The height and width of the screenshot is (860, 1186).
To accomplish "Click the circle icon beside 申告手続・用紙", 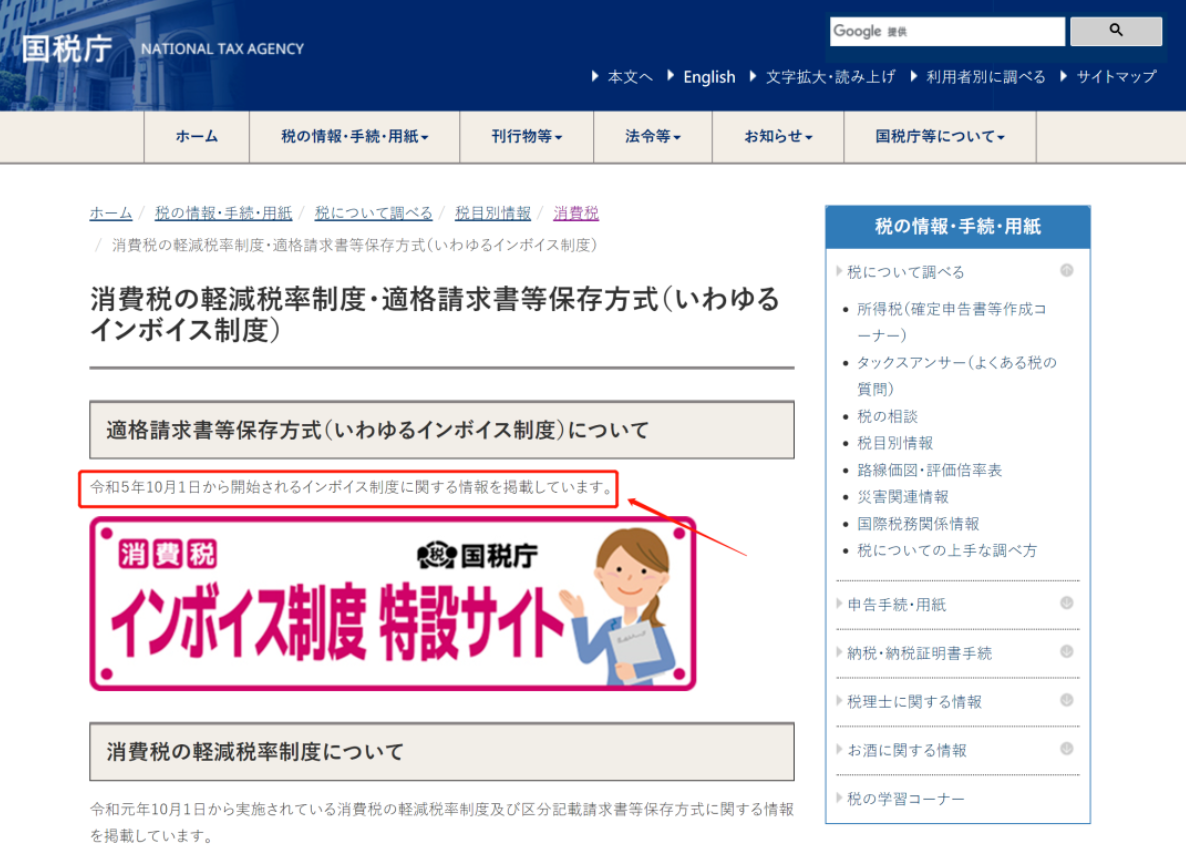I will 1066,603.
